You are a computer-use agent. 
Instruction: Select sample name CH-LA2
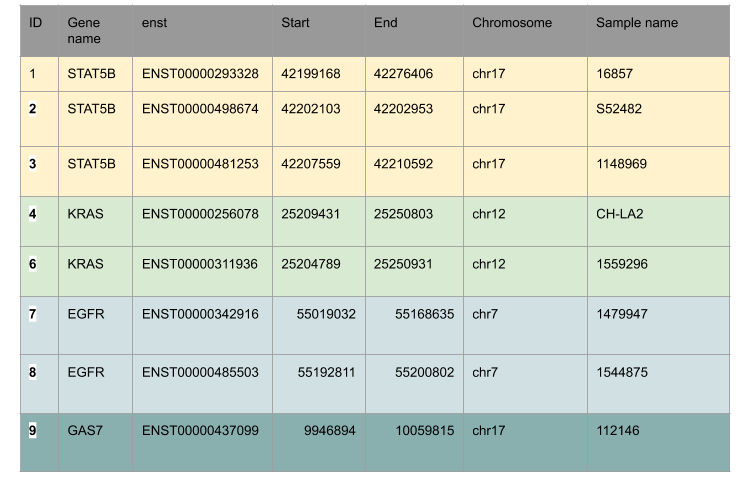pos(620,213)
